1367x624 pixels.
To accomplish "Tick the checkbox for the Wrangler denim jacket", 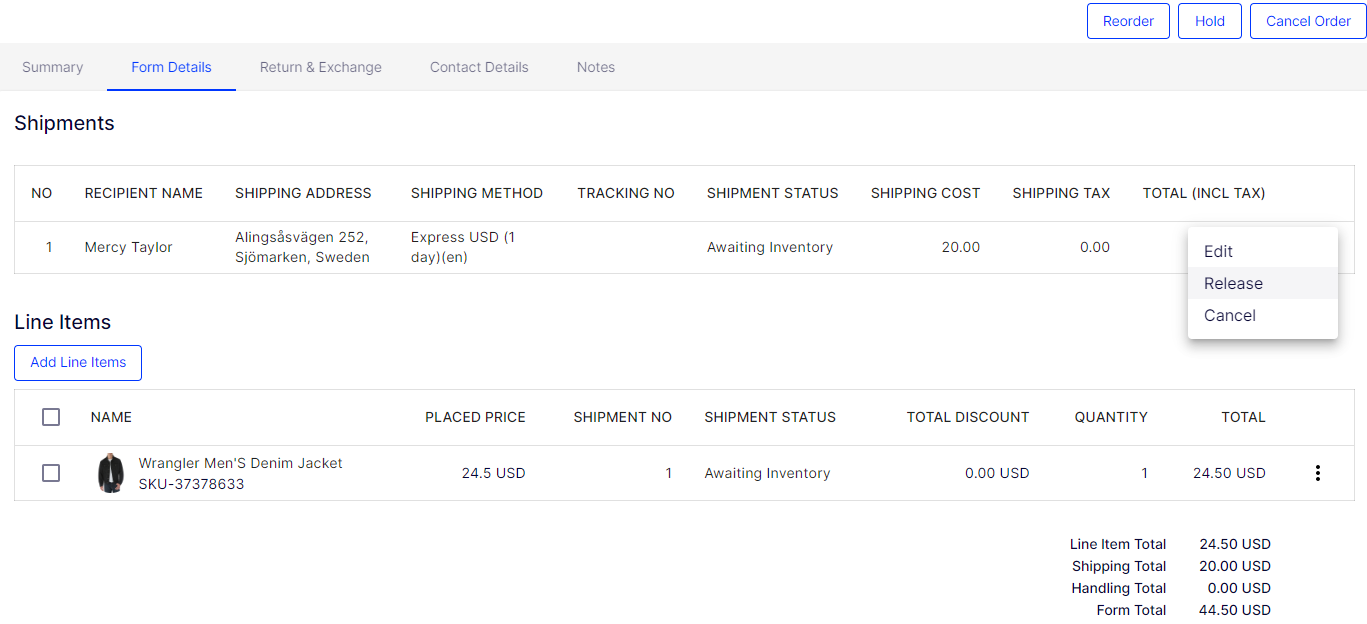I will pyautogui.click(x=51, y=472).
